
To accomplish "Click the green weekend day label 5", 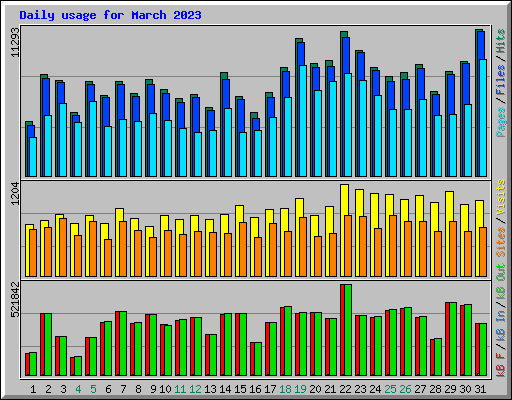I will [x=93, y=389].
